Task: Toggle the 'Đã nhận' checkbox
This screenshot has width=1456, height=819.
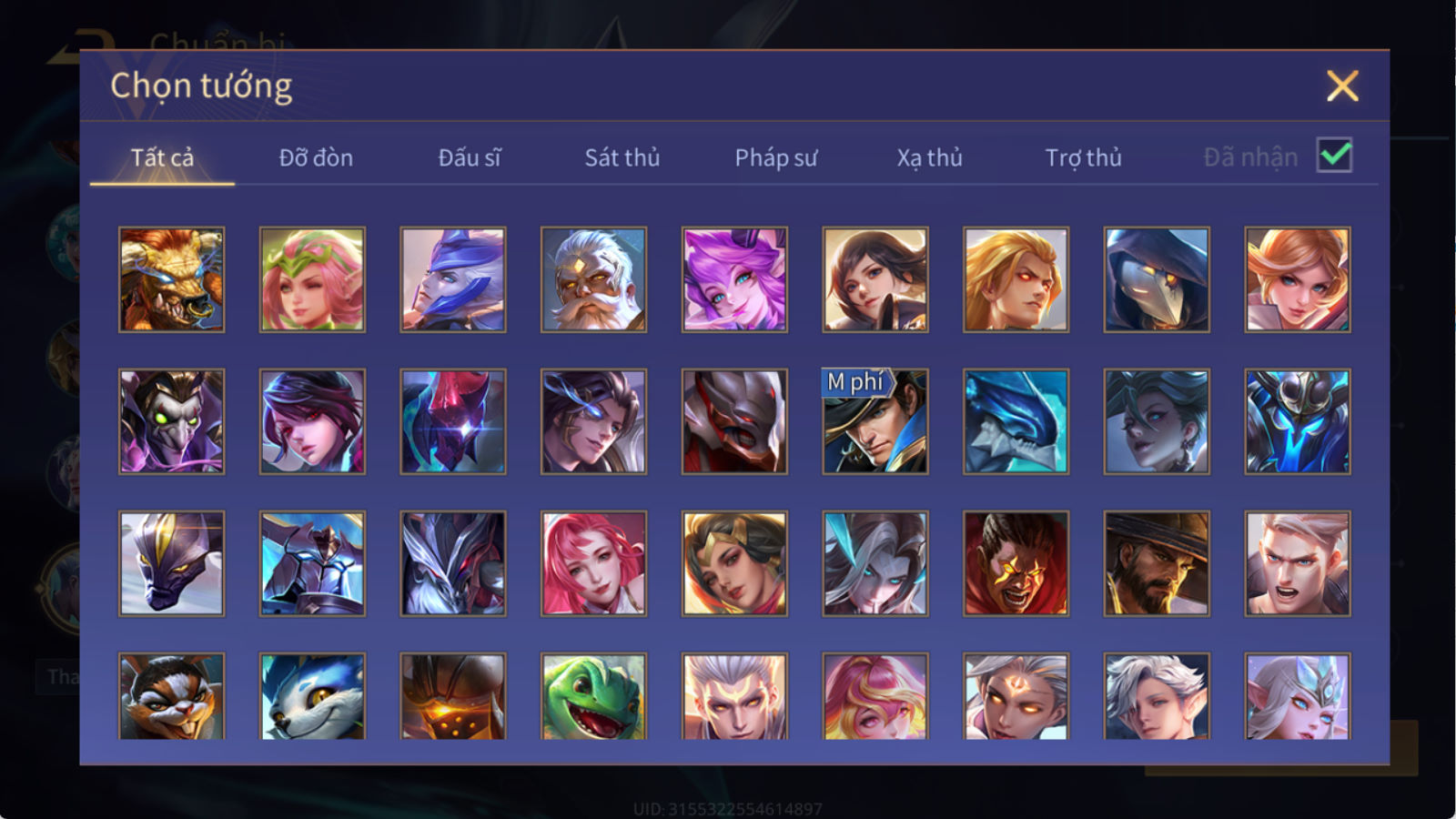Action: (x=1334, y=156)
